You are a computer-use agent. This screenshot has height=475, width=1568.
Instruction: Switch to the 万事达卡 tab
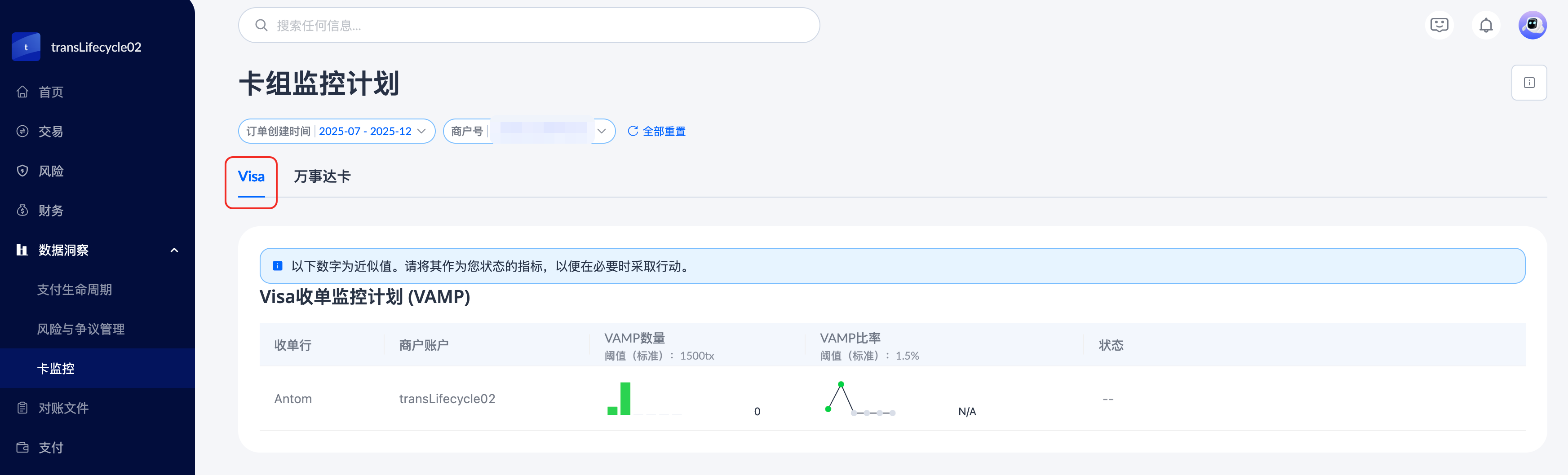(x=322, y=176)
